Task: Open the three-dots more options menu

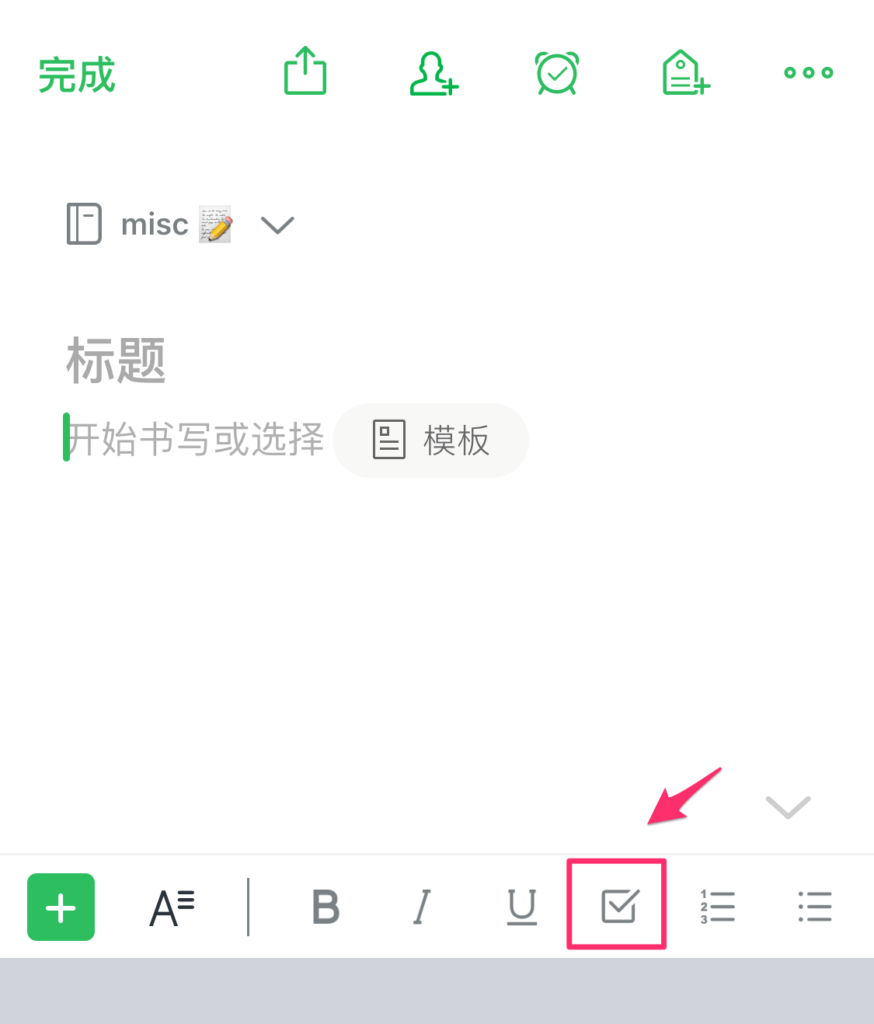Action: pos(809,72)
